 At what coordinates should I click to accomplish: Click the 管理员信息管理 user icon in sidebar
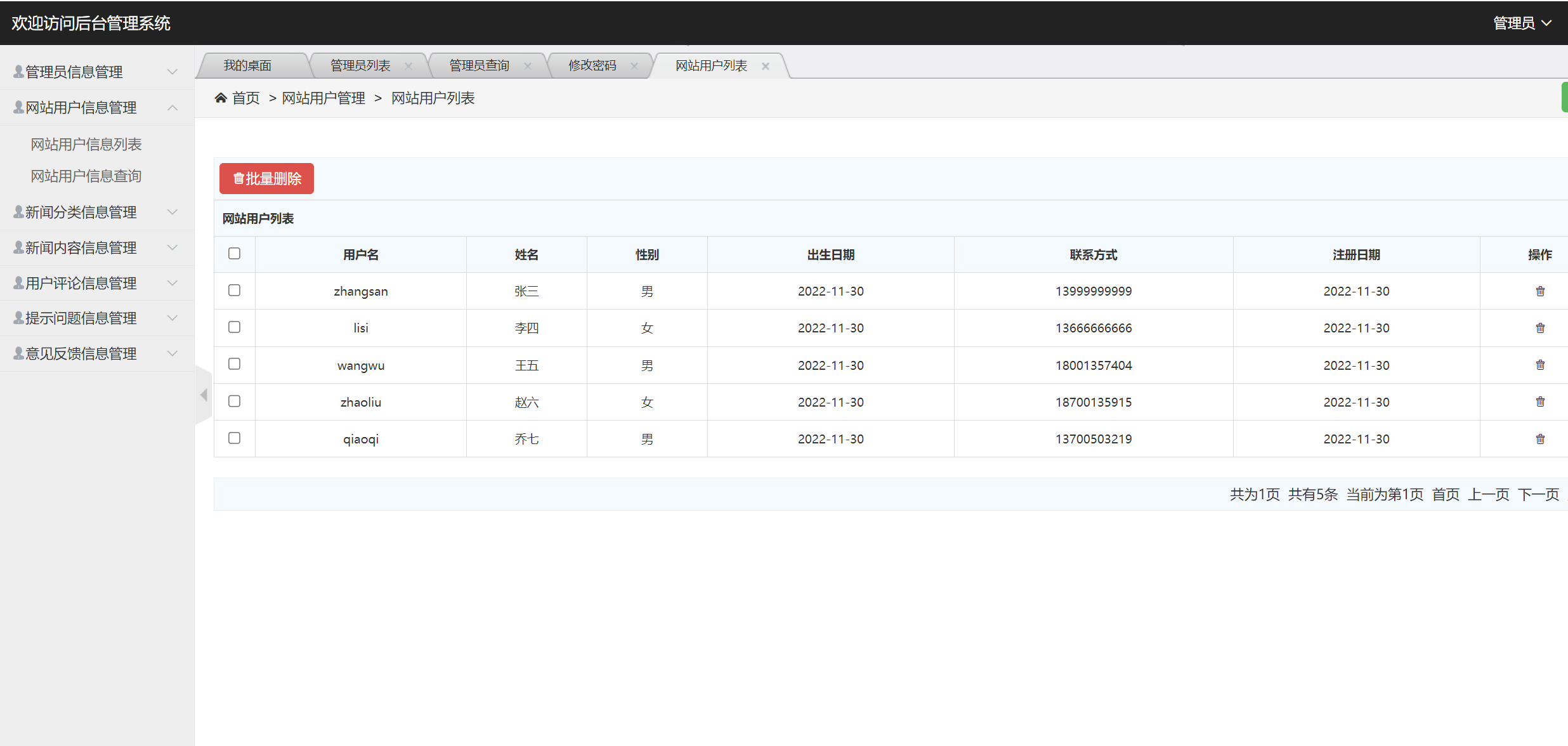(x=17, y=71)
